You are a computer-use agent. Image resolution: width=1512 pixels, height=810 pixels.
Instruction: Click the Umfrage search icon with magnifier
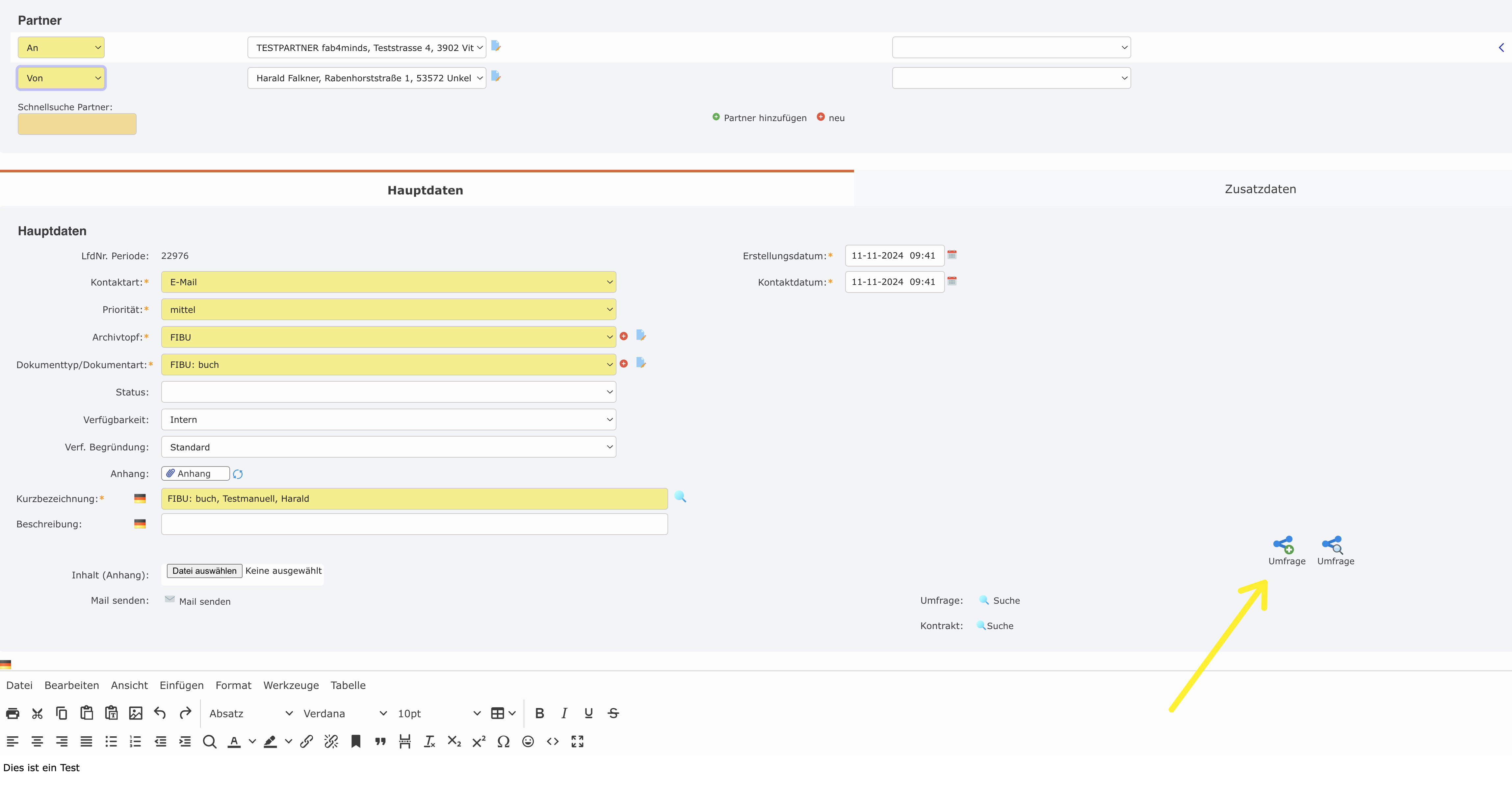coord(1333,544)
